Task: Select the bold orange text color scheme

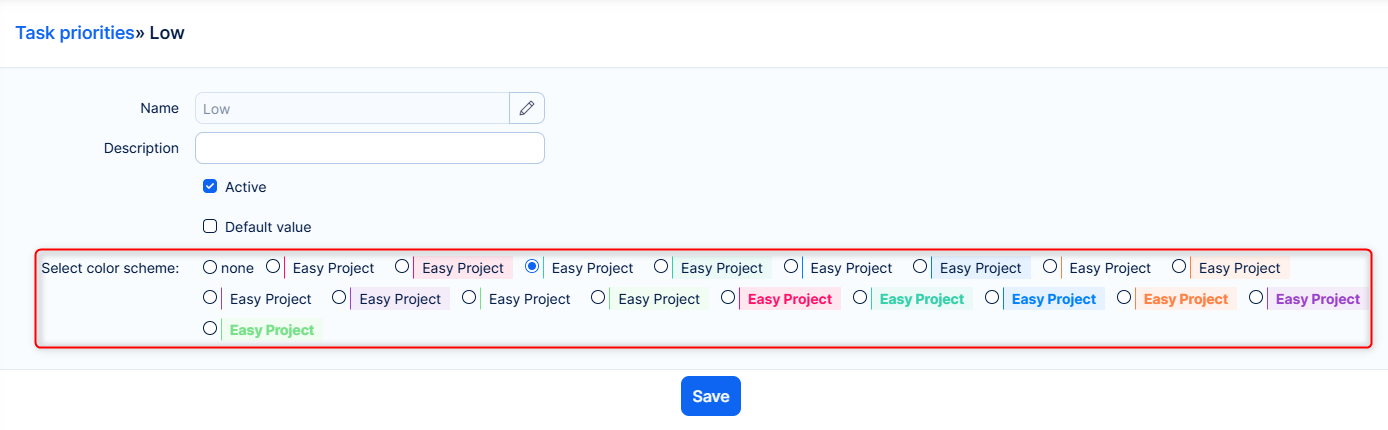Action: 1124,298
